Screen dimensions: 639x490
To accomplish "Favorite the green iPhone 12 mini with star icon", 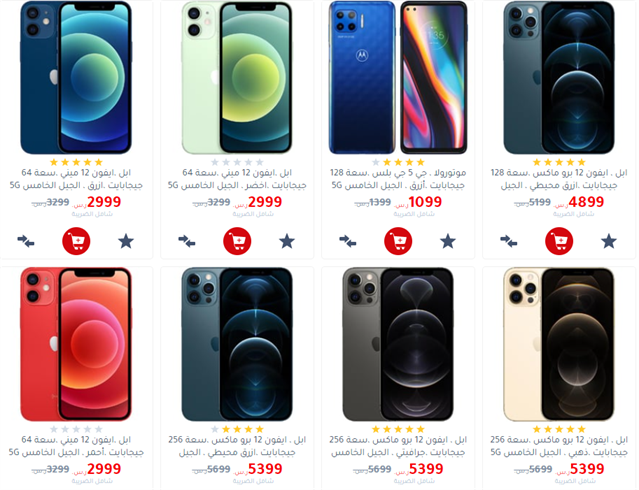I will click(x=287, y=241).
